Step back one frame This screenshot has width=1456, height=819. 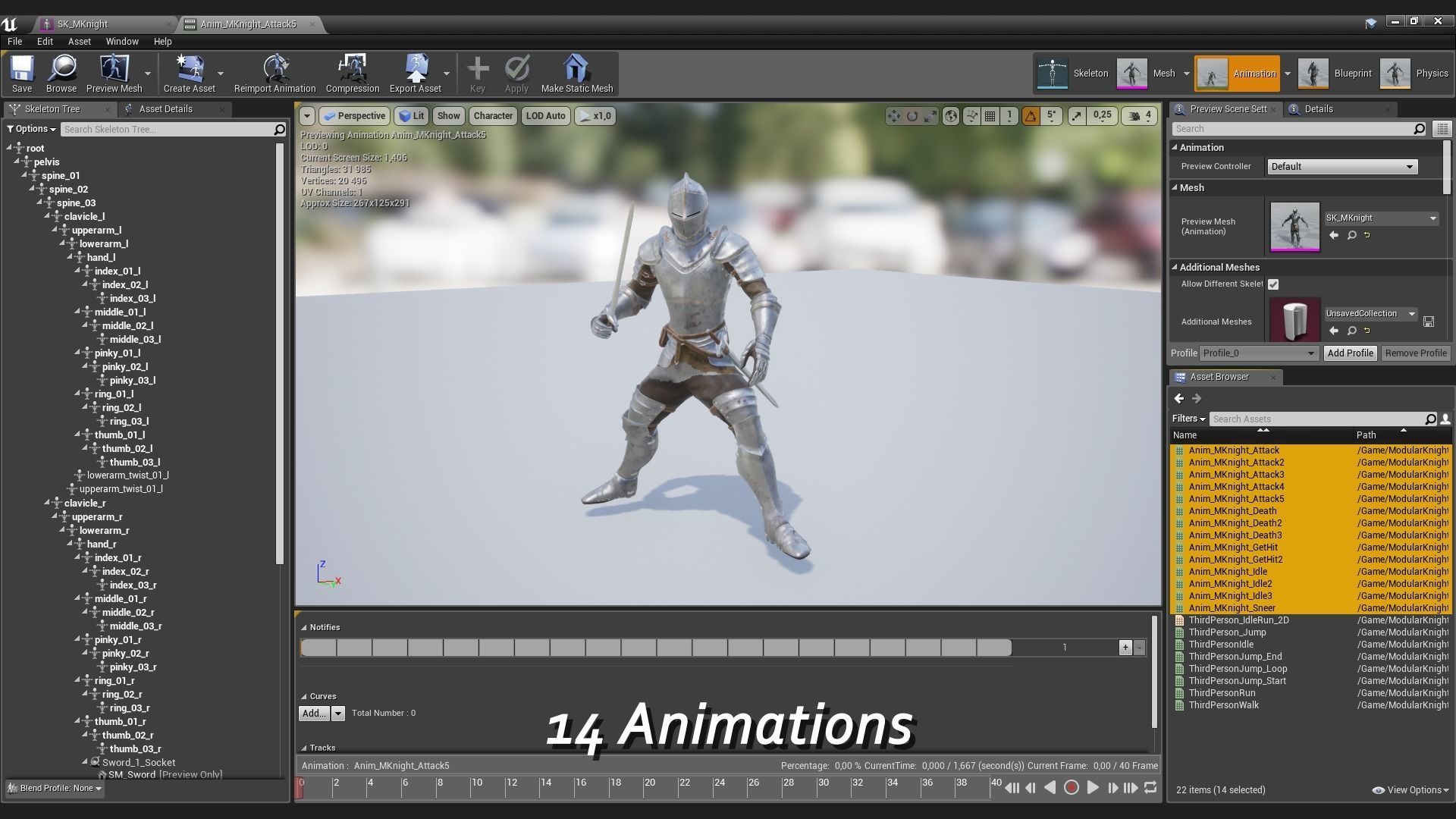coord(1031,788)
